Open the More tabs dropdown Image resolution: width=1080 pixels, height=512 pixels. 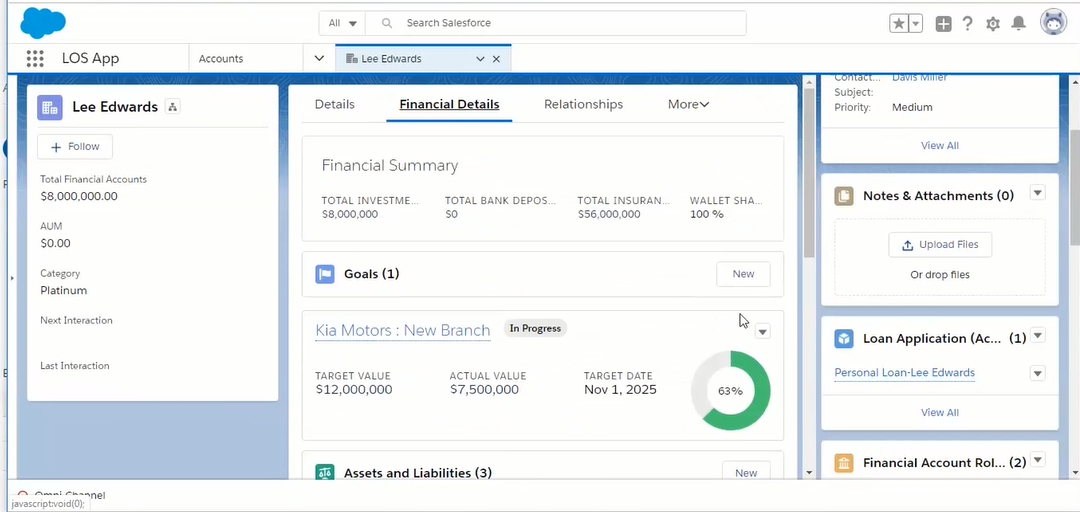(688, 104)
